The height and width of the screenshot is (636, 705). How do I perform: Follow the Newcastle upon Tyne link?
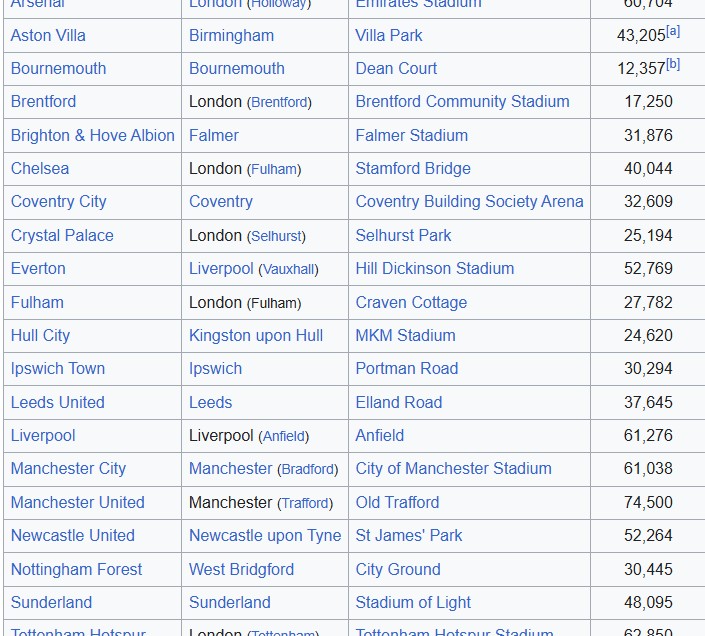pyautogui.click(x=265, y=536)
